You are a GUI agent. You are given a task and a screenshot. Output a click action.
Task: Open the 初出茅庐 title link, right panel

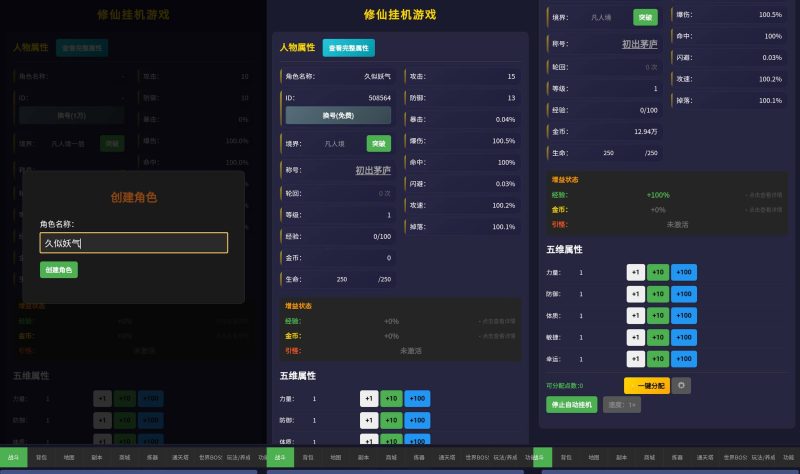[x=639, y=44]
